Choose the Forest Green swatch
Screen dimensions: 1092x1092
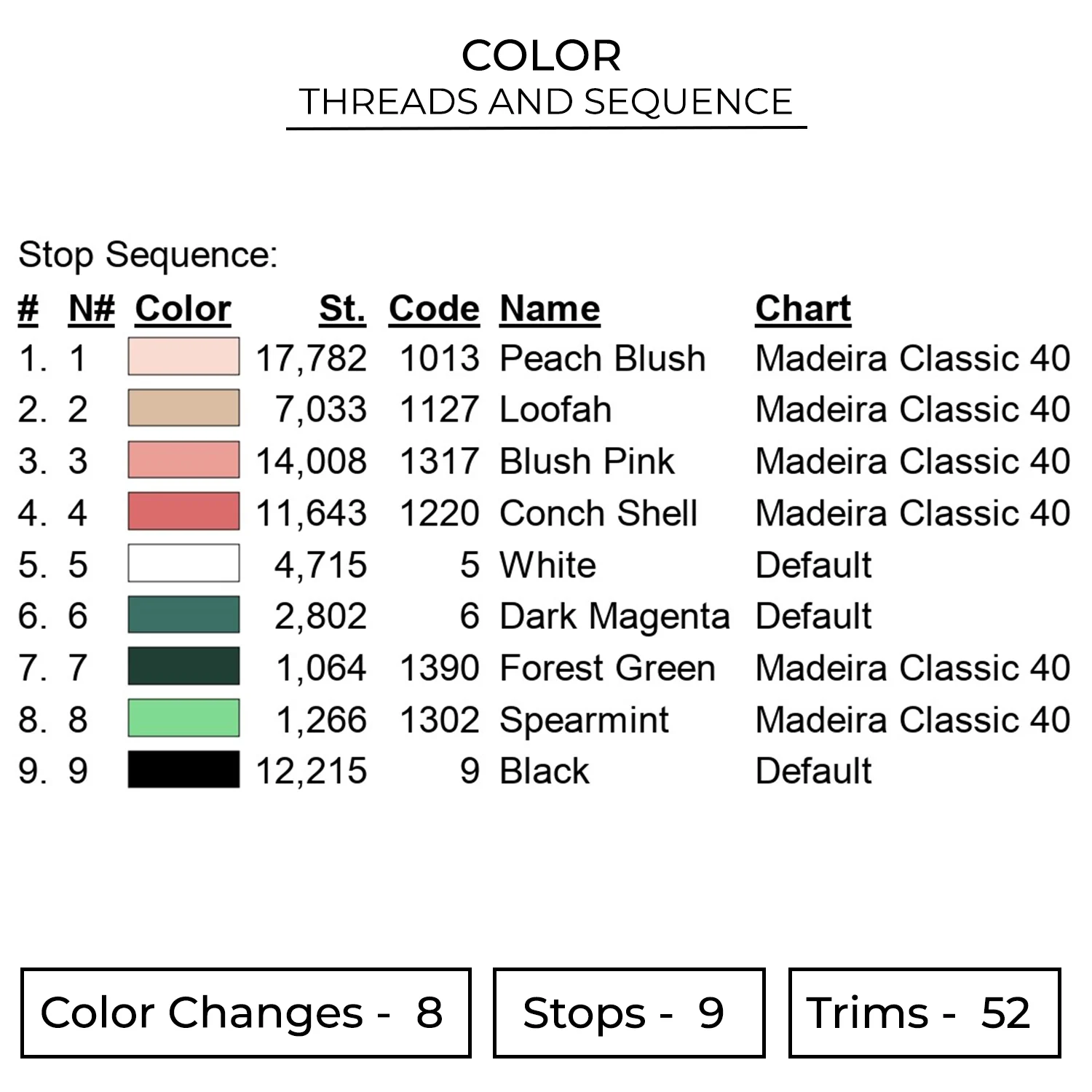coord(183,666)
